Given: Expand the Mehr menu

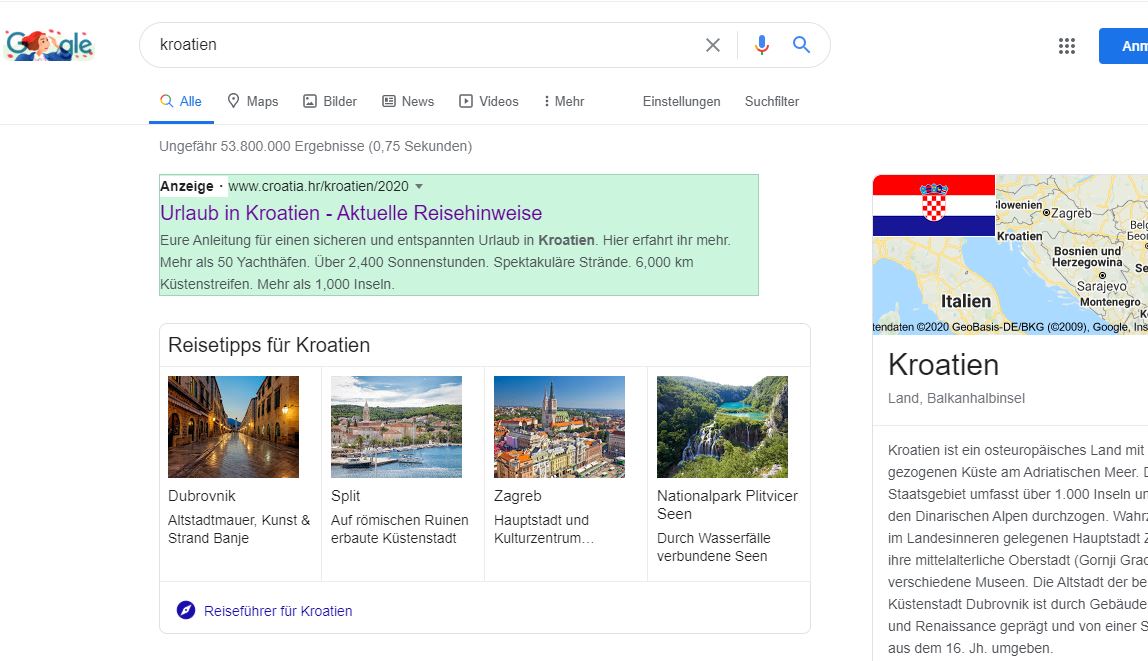Looking at the screenshot, I should point(563,101).
